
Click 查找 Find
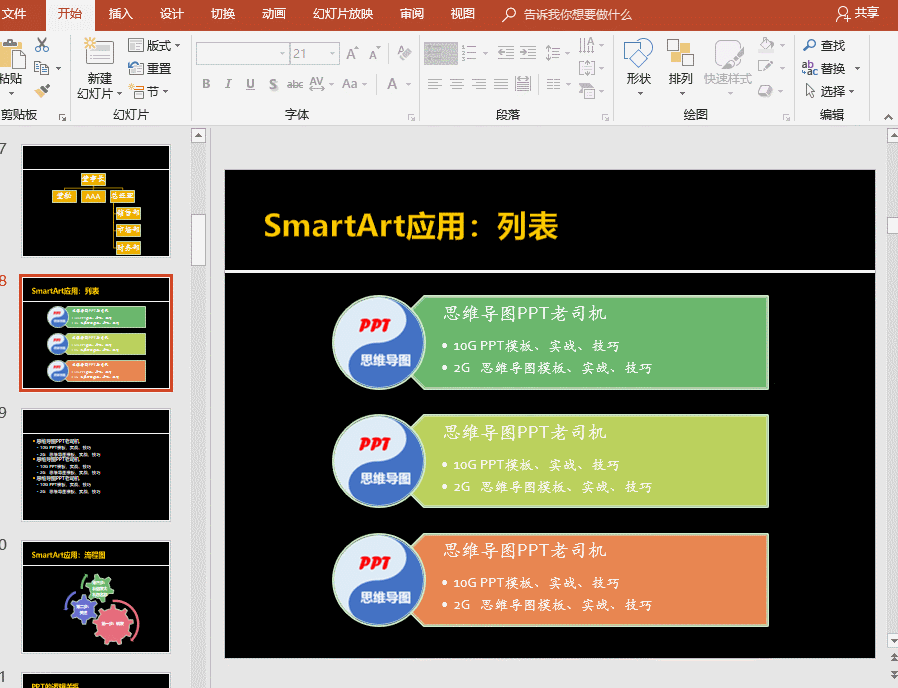(x=824, y=45)
